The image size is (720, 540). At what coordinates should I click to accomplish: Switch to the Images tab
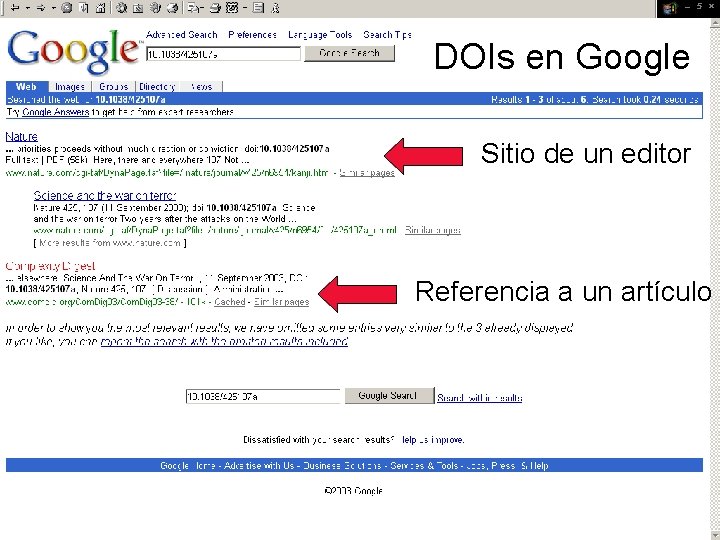coord(70,87)
